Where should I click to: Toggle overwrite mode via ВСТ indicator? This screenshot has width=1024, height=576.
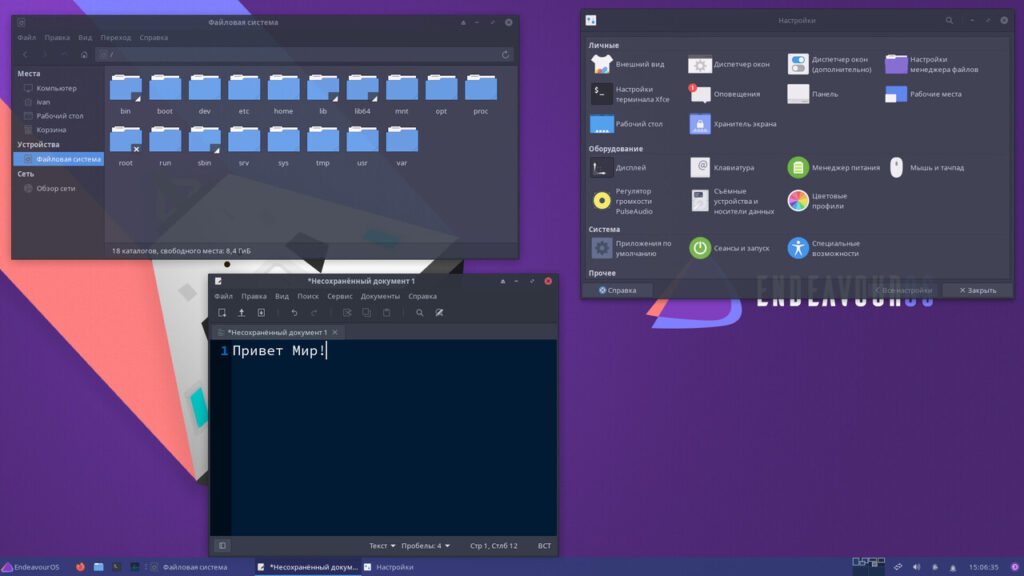544,546
